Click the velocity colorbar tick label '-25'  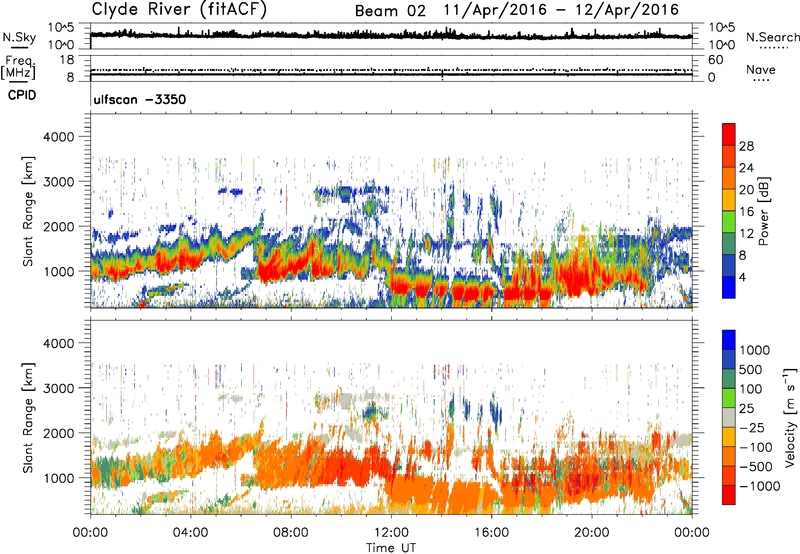[x=751, y=427]
